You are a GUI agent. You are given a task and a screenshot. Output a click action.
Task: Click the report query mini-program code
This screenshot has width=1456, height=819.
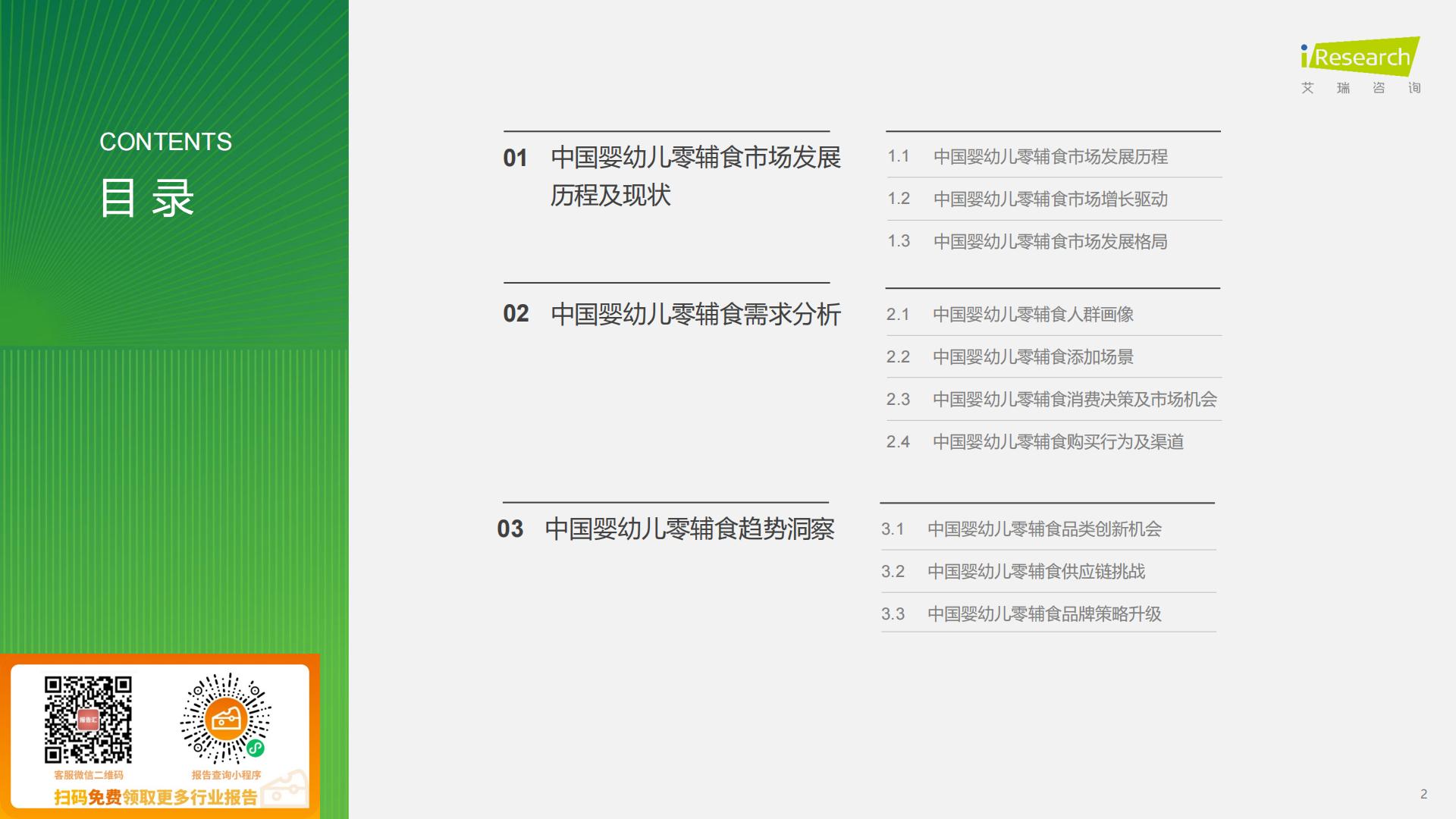pyautogui.click(x=226, y=719)
